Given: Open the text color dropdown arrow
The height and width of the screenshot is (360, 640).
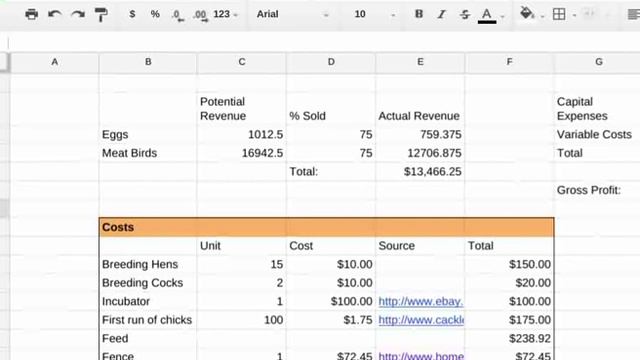Looking at the screenshot, I should [502, 16].
